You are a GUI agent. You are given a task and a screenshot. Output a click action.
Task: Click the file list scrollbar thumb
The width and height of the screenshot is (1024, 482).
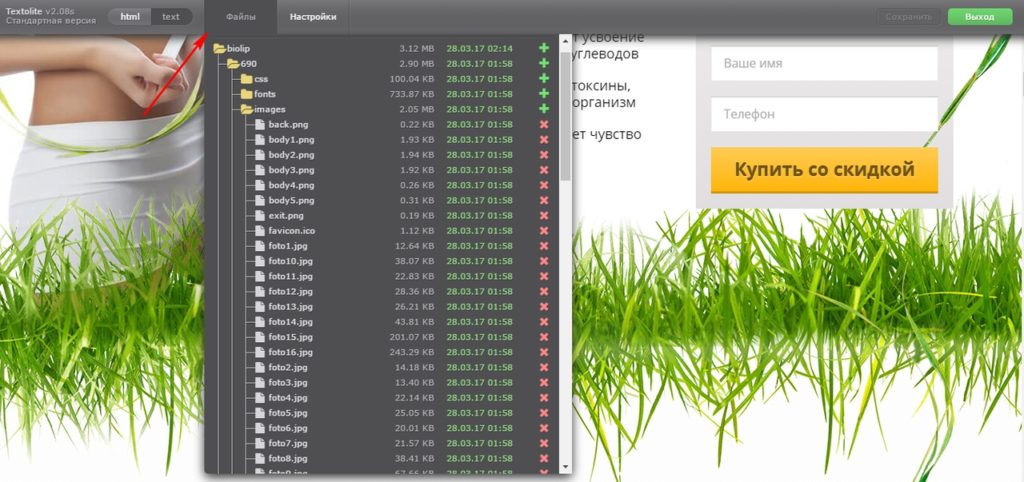tap(566, 116)
